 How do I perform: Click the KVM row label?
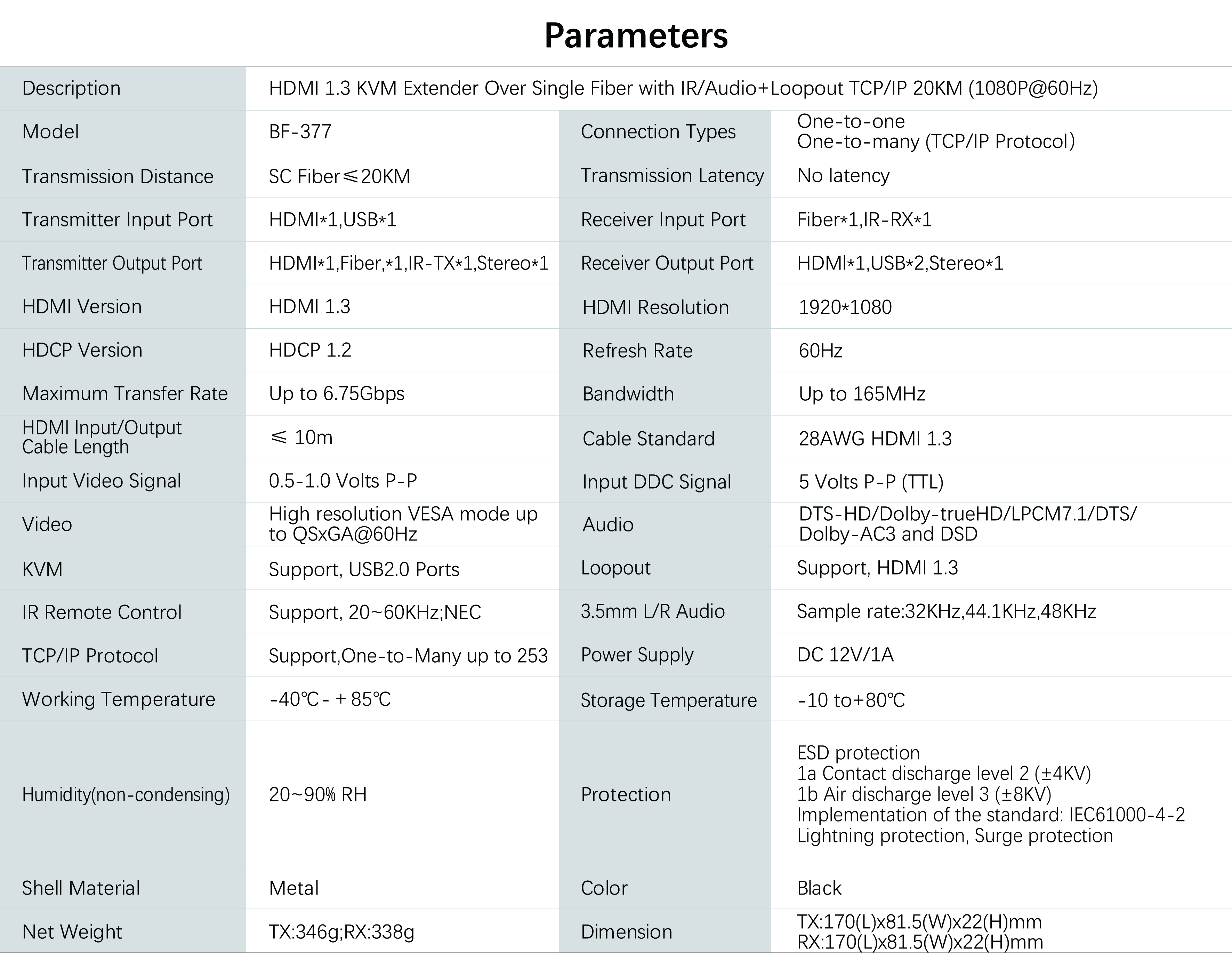(x=42, y=569)
